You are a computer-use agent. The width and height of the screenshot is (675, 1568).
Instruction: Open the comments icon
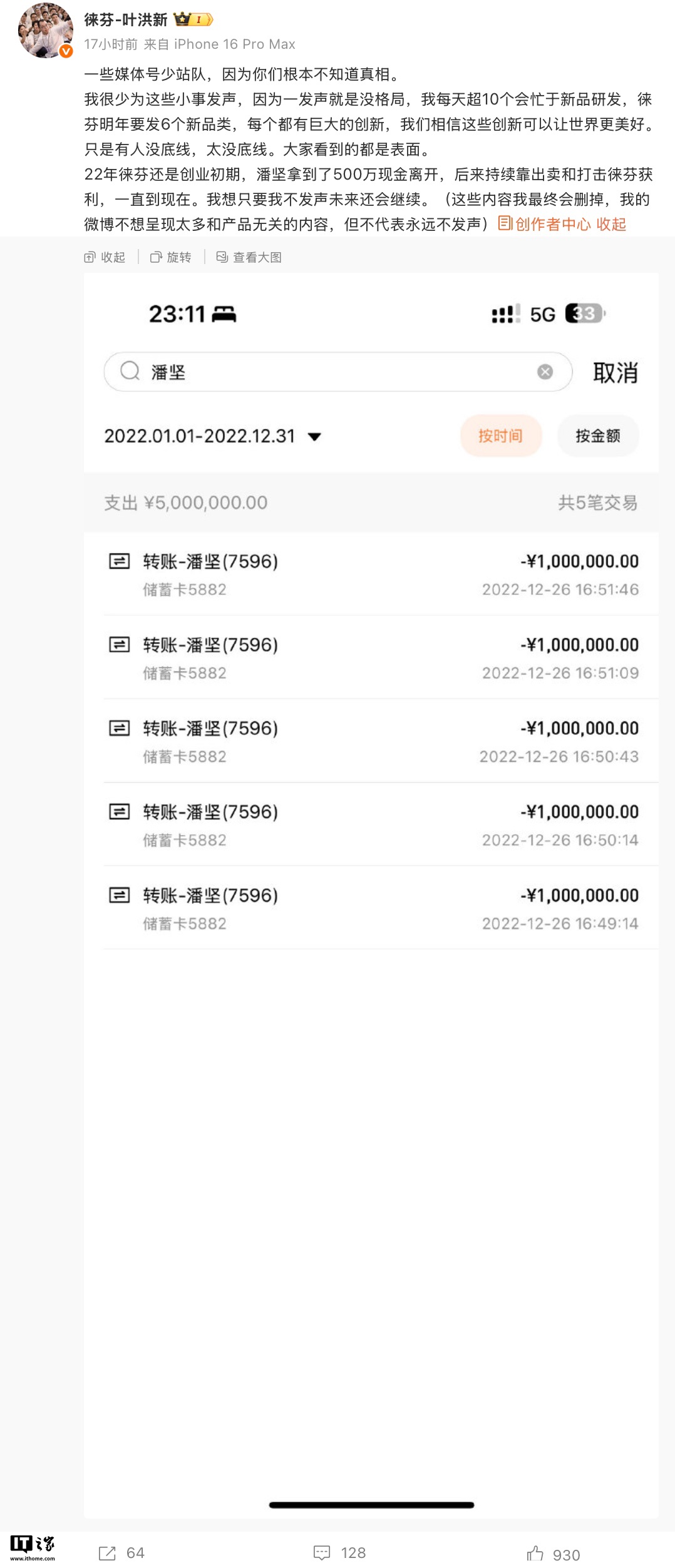point(322,1552)
